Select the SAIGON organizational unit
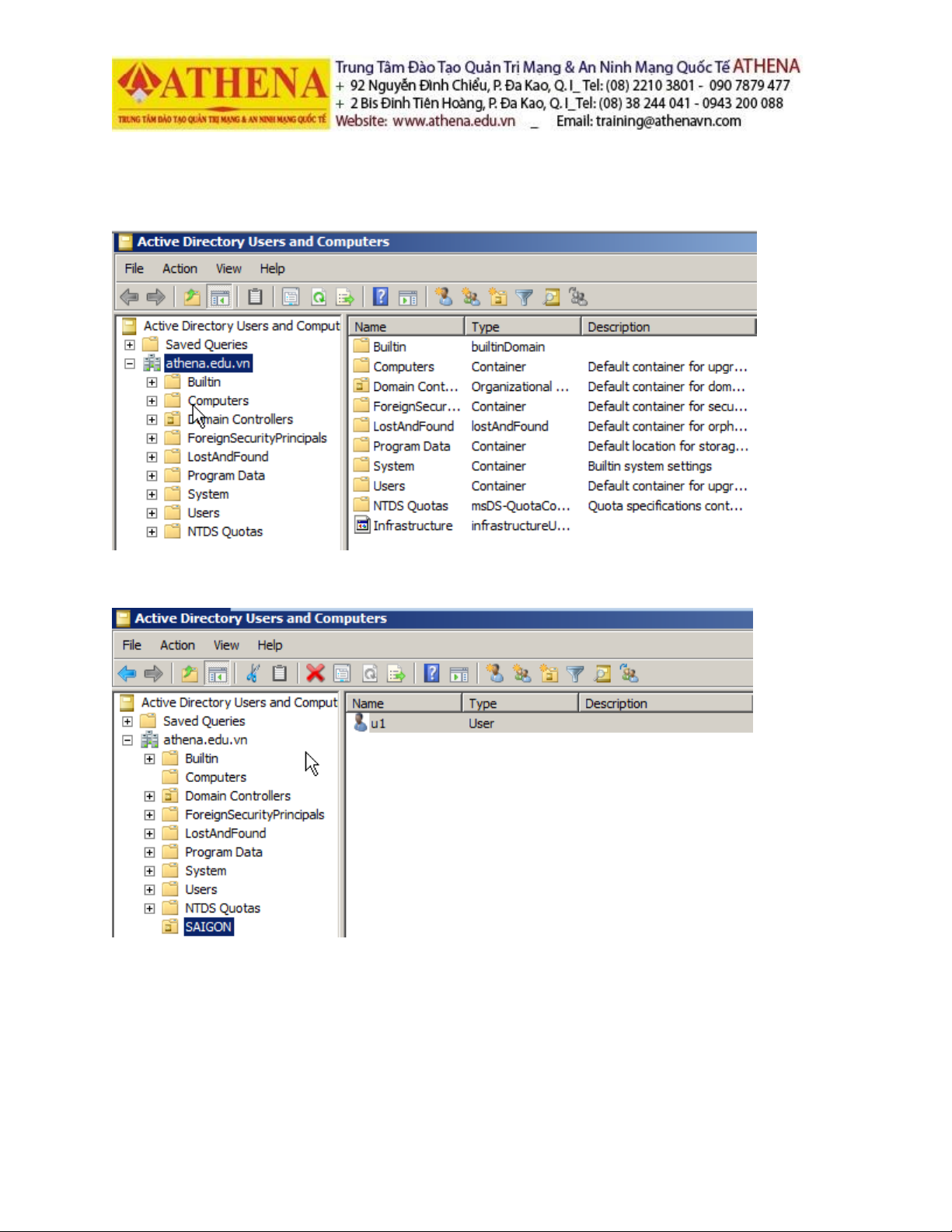952x1232 pixels. [x=208, y=927]
